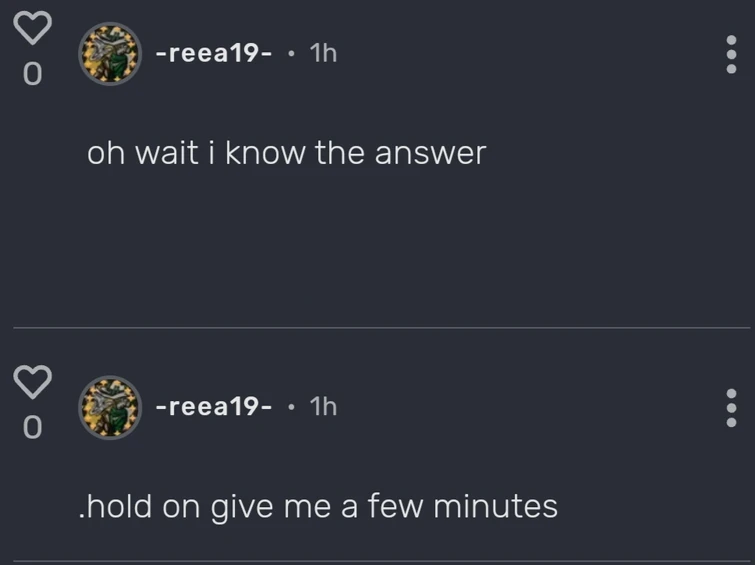Image resolution: width=755 pixels, height=565 pixels.
Task: Open -reea19- avatar on the "hold on" comment
Action: (109, 407)
